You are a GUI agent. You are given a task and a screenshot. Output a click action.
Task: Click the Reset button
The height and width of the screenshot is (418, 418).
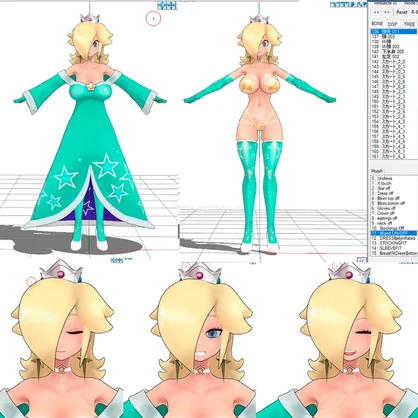(x=401, y=12)
